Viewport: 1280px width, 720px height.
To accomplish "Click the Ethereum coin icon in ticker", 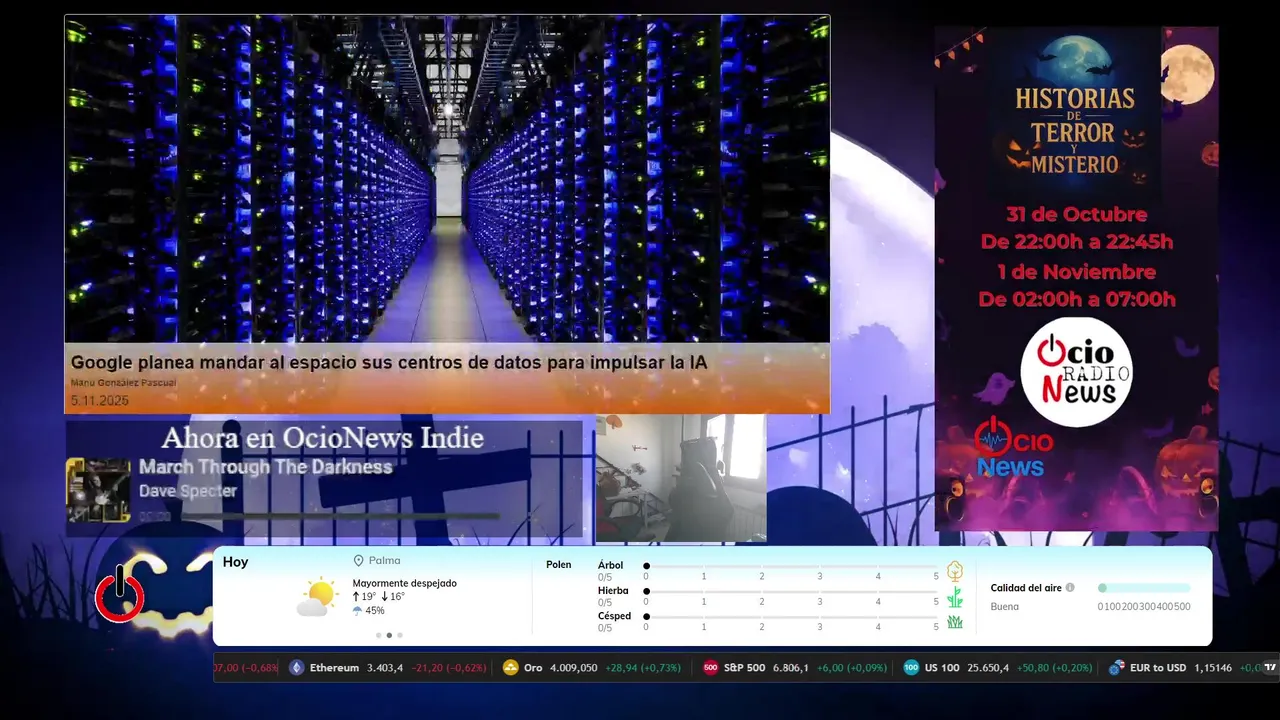I will [x=296, y=668].
